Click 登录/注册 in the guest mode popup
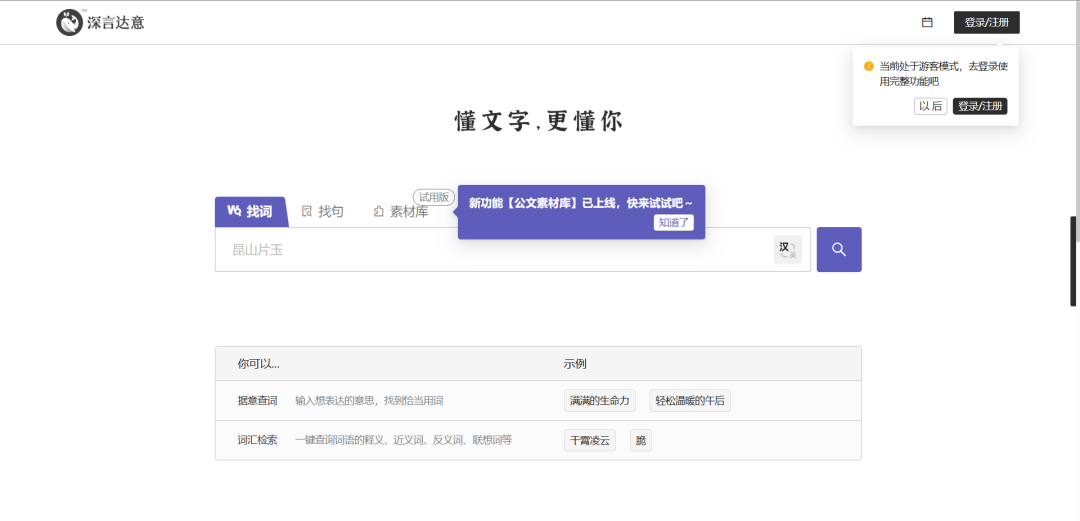This screenshot has height=521, width=1080. (x=979, y=106)
